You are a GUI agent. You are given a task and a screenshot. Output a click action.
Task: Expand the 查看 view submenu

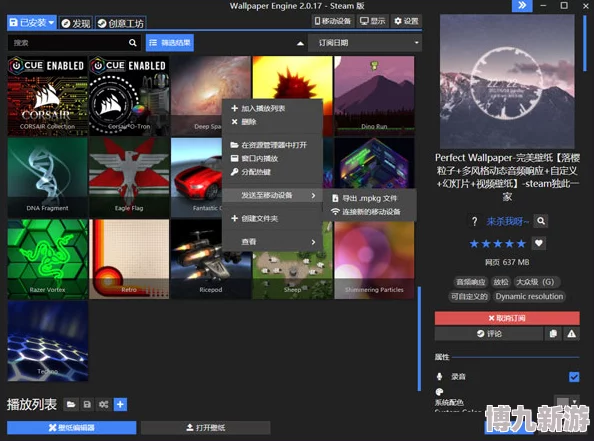[272, 242]
